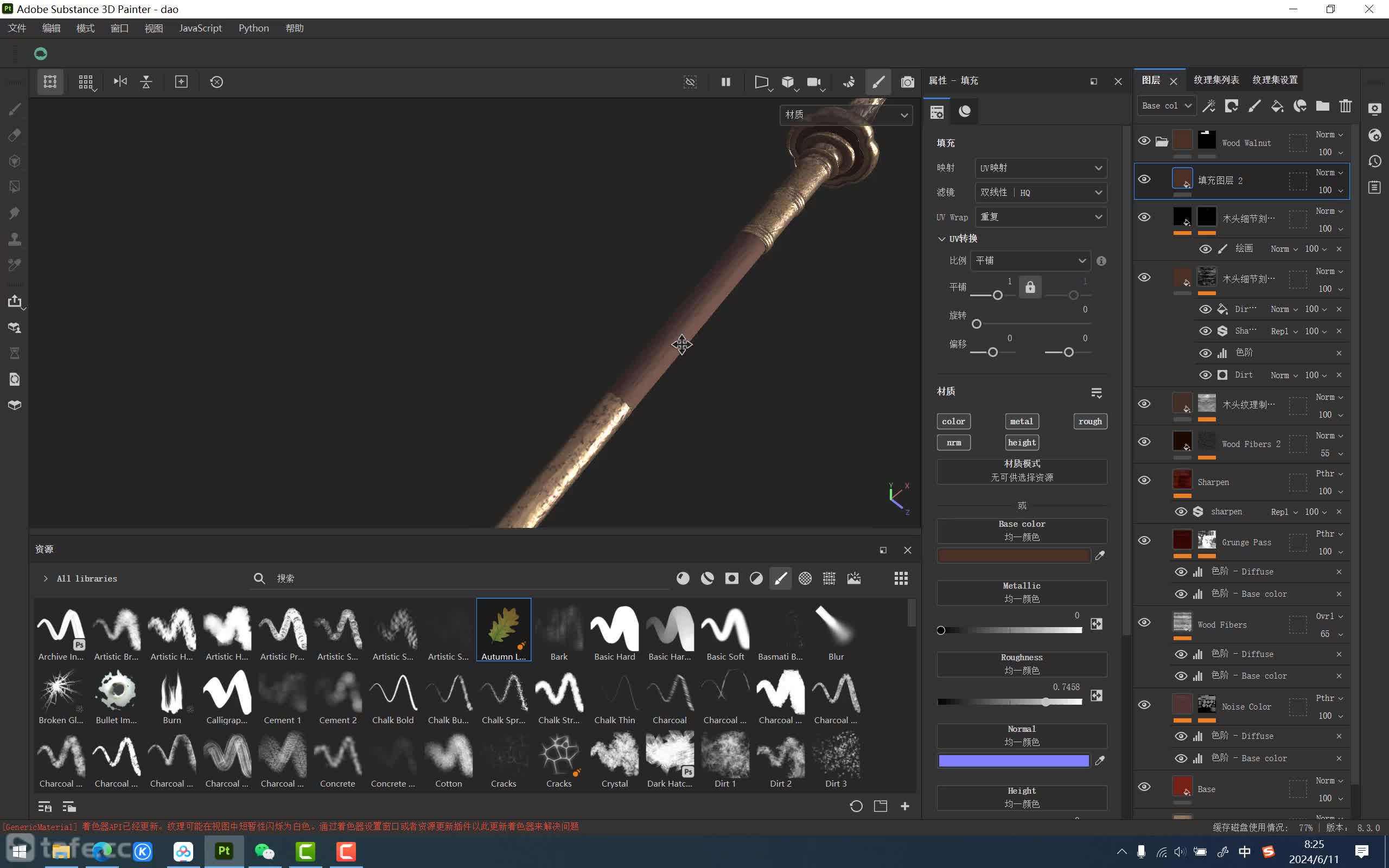The width and height of the screenshot is (1389, 868).
Task: Filter assets by alphas icon
Action: click(x=732, y=578)
